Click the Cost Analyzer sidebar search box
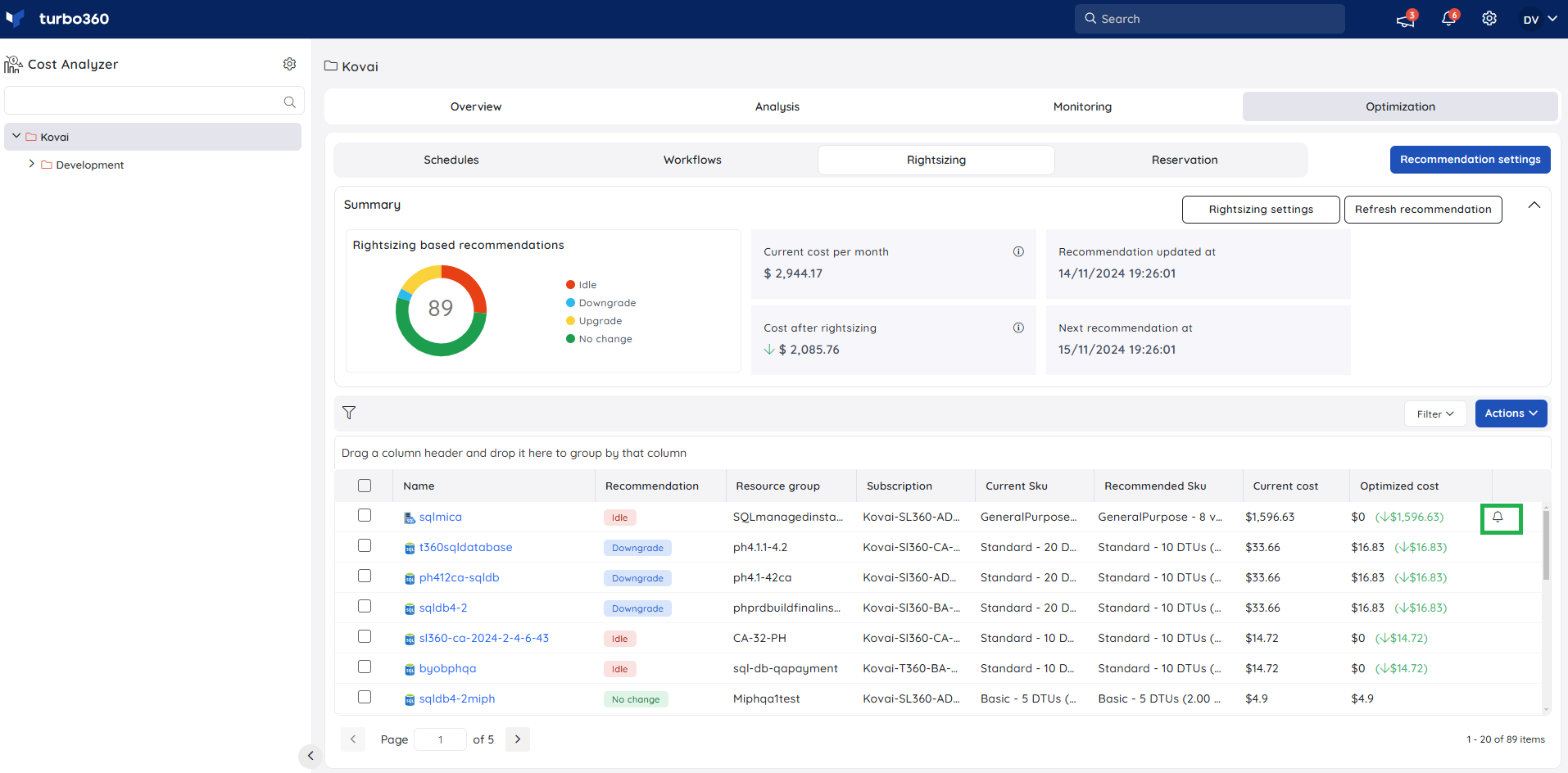Screen dimensions: 1568x773 coord(154,101)
